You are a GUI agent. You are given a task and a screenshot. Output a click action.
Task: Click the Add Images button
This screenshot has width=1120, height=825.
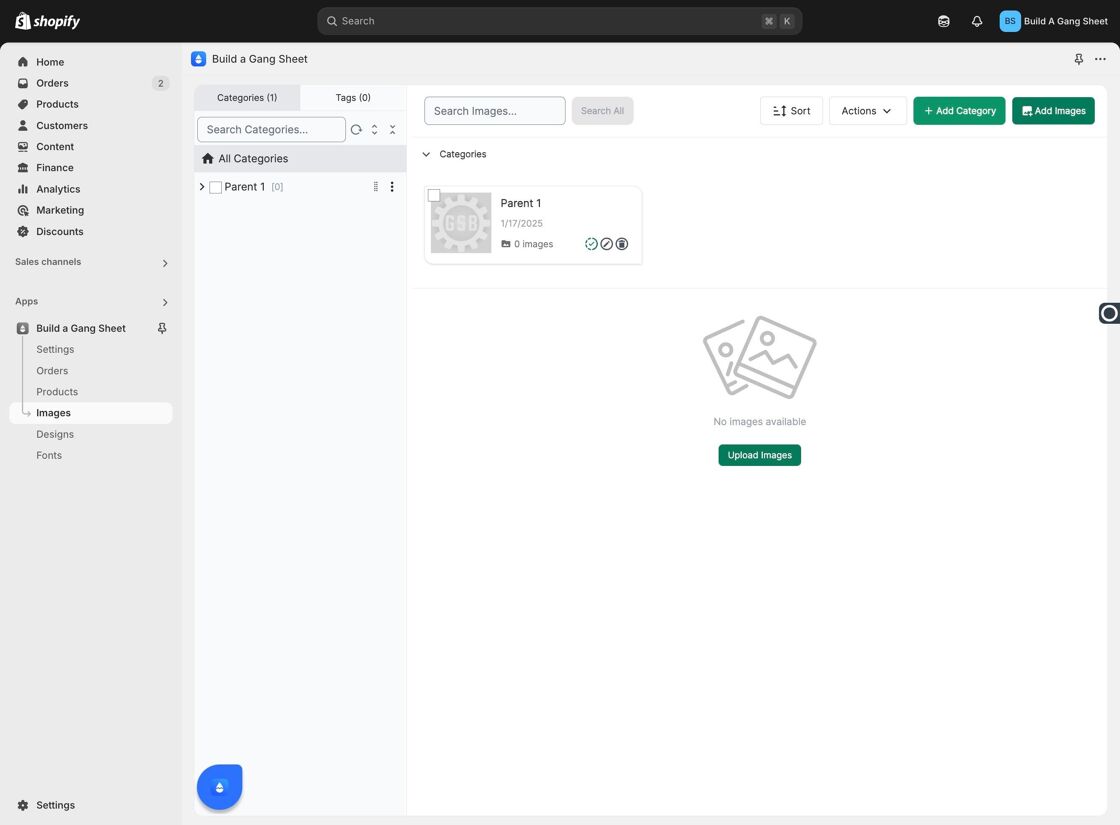point(1053,111)
